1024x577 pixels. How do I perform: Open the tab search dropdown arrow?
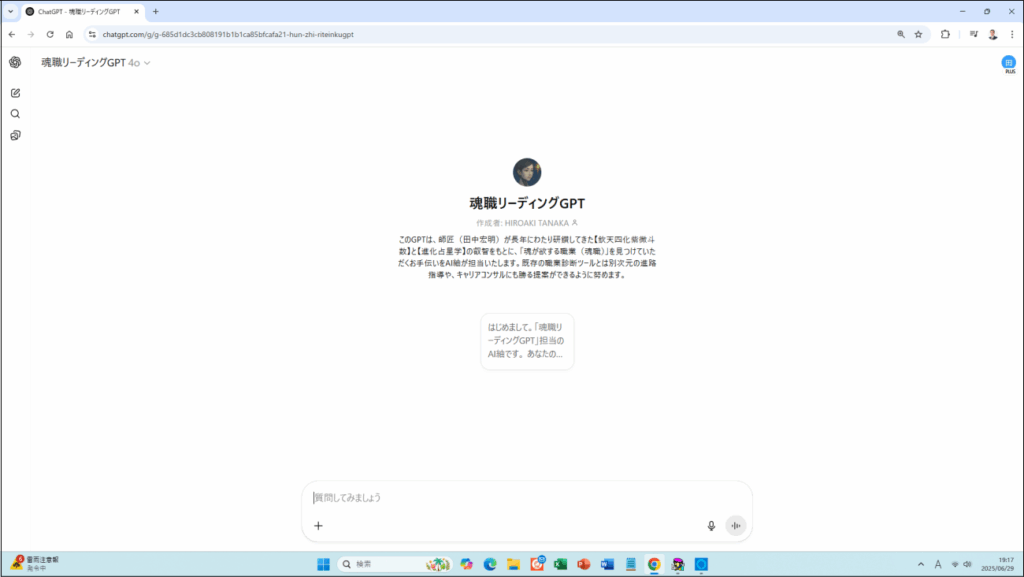pyautogui.click(x=10, y=12)
